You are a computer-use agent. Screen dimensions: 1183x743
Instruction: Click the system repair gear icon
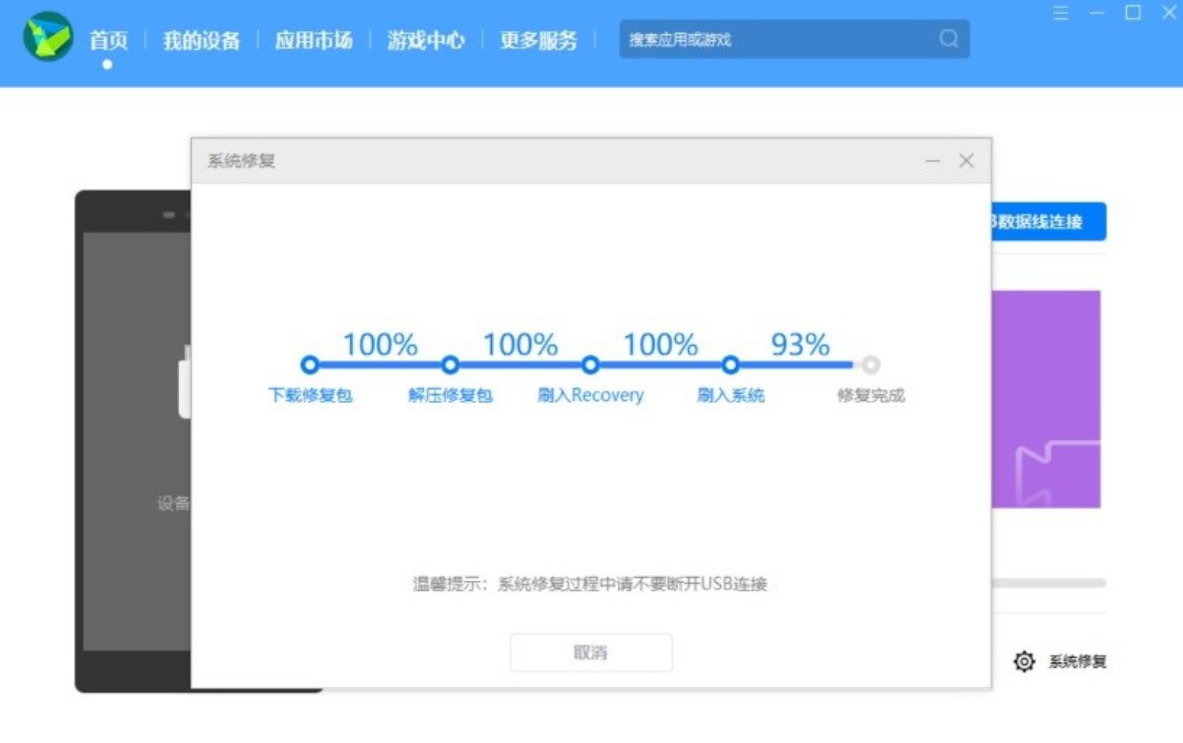click(x=1024, y=661)
